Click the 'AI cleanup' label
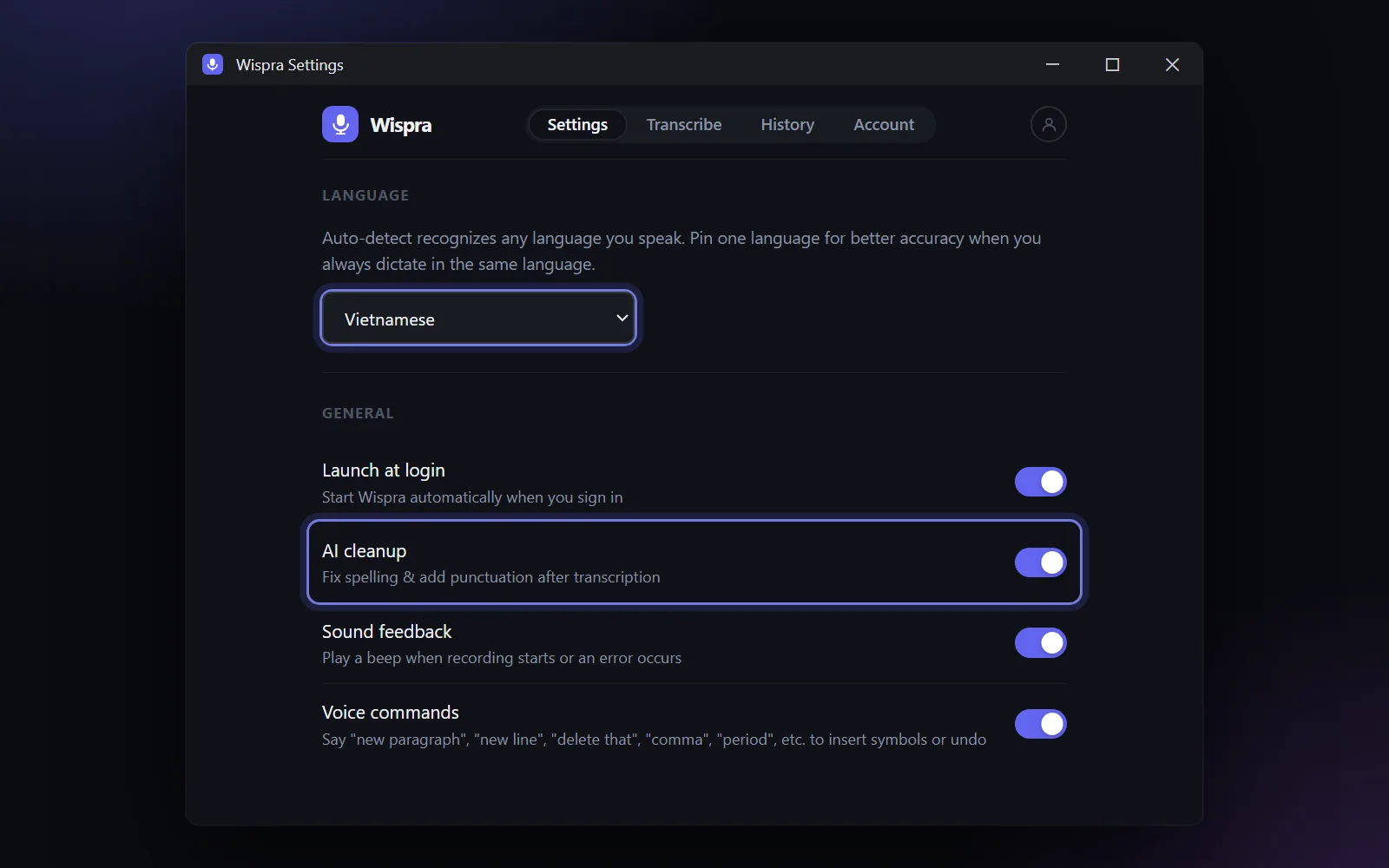This screenshot has height=868, width=1389. pos(365,551)
